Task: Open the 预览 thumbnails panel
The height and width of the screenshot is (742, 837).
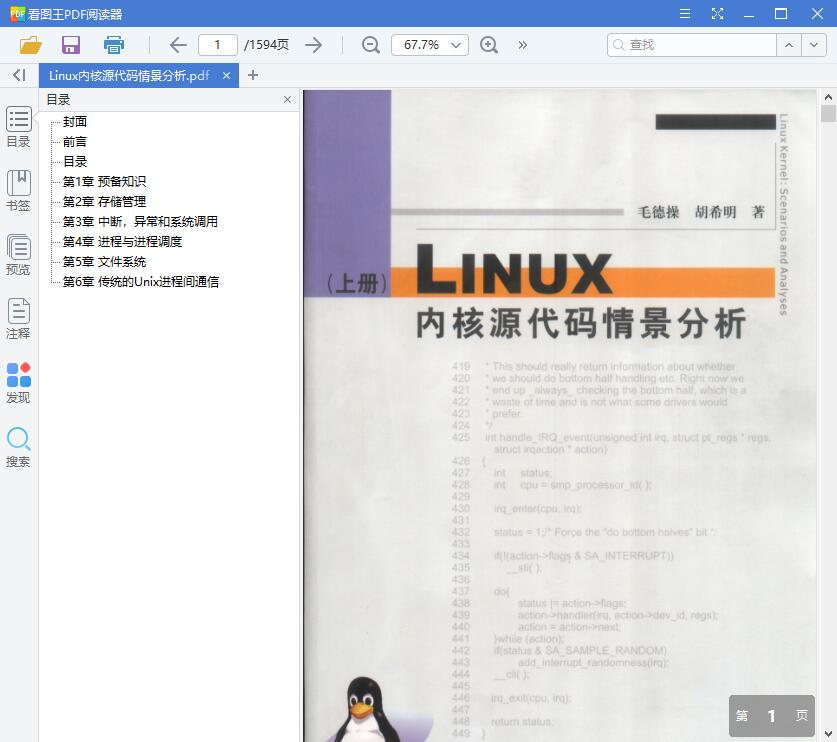Action: click(19, 255)
